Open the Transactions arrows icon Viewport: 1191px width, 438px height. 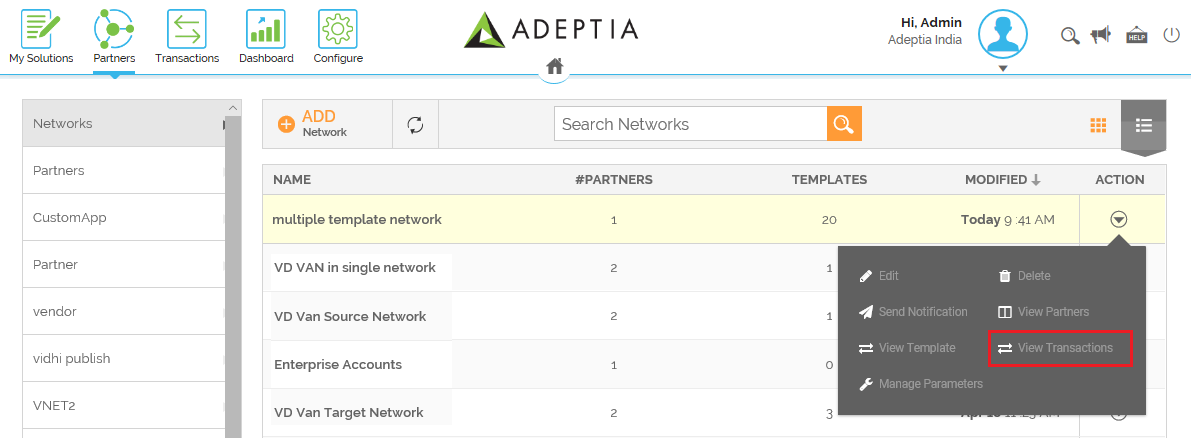[x=187, y=29]
